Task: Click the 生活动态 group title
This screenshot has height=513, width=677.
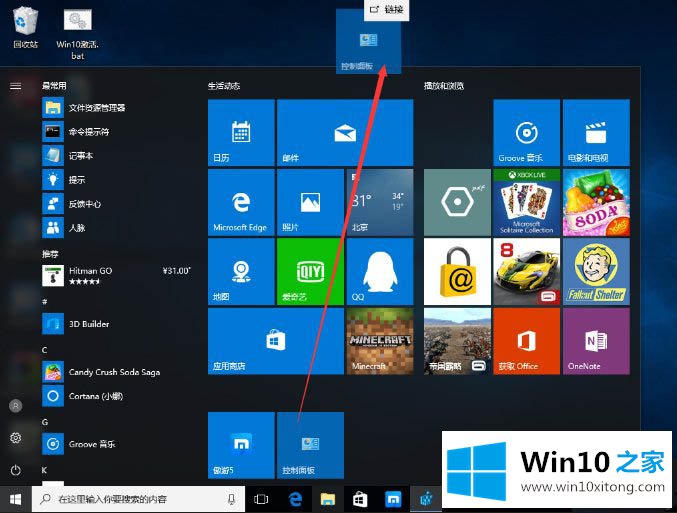Action: pos(224,86)
